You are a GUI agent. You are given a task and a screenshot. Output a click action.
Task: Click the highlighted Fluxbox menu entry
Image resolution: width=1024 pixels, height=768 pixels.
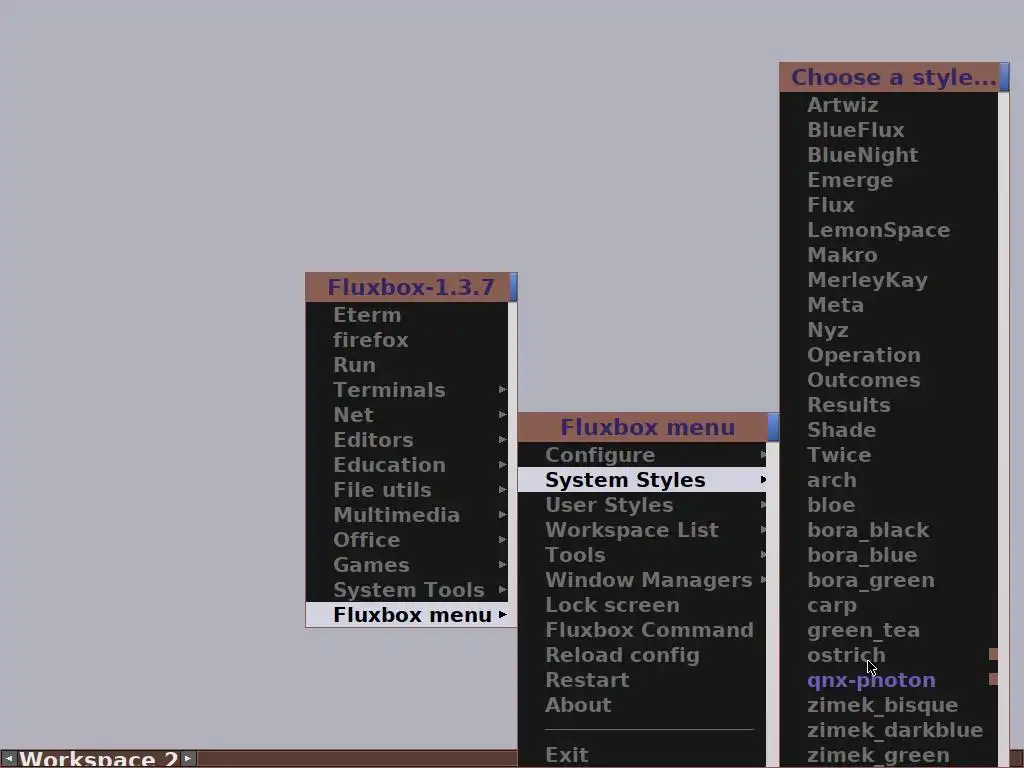click(x=407, y=615)
